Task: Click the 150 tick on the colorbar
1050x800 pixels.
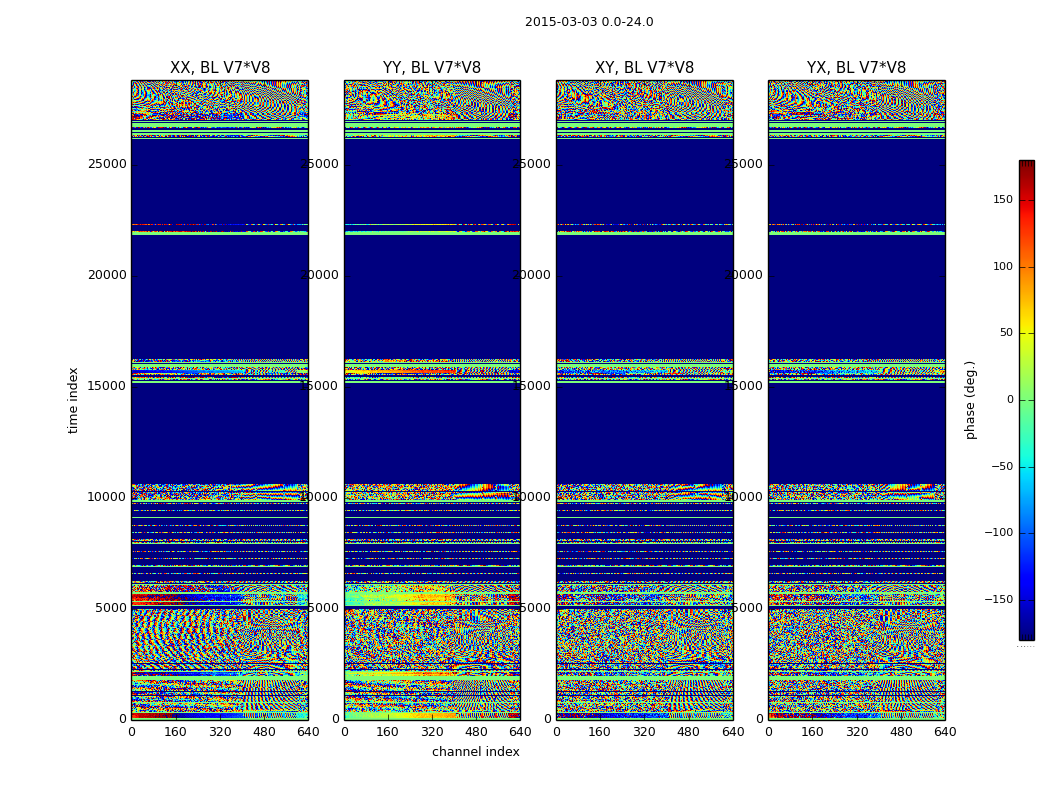Action: 1001,200
